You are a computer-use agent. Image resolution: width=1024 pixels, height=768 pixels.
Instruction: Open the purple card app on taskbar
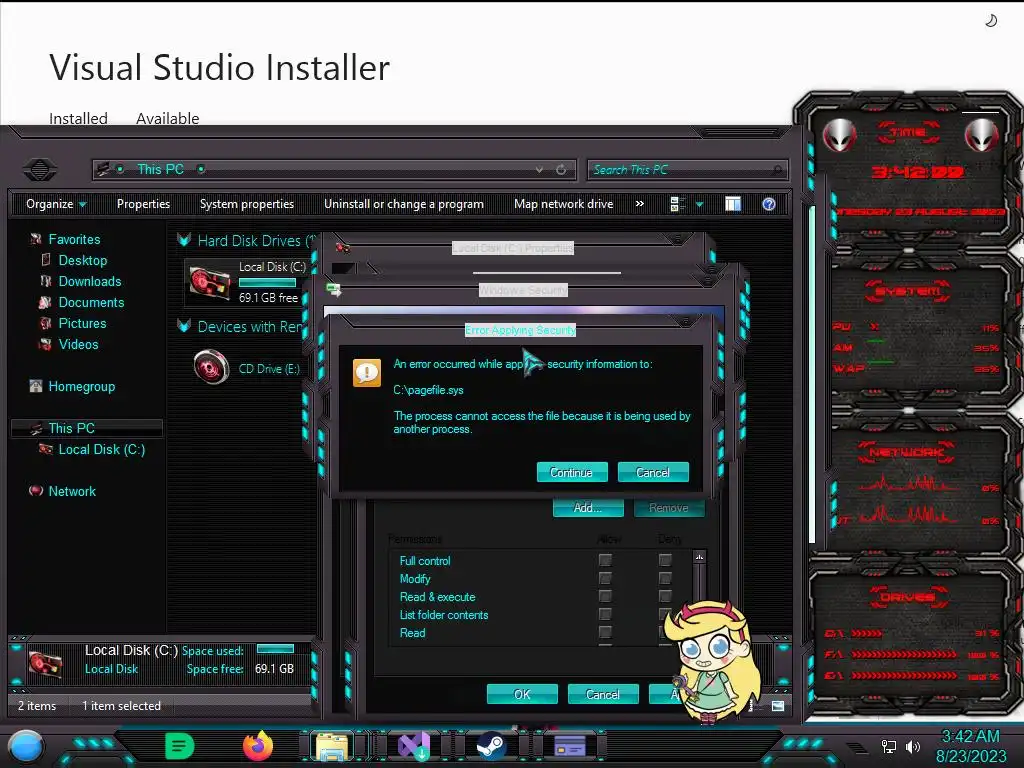pos(569,746)
